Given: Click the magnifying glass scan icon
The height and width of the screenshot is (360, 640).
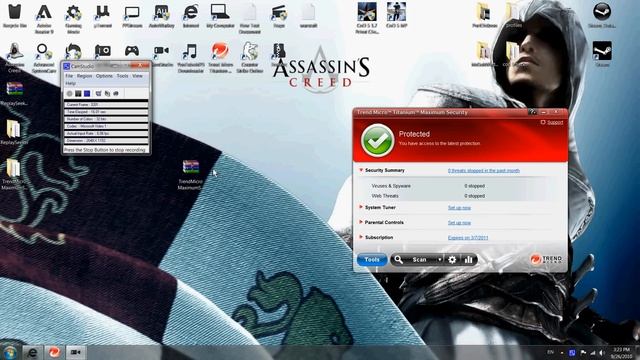Looking at the screenshot, I should coord(398,260).
